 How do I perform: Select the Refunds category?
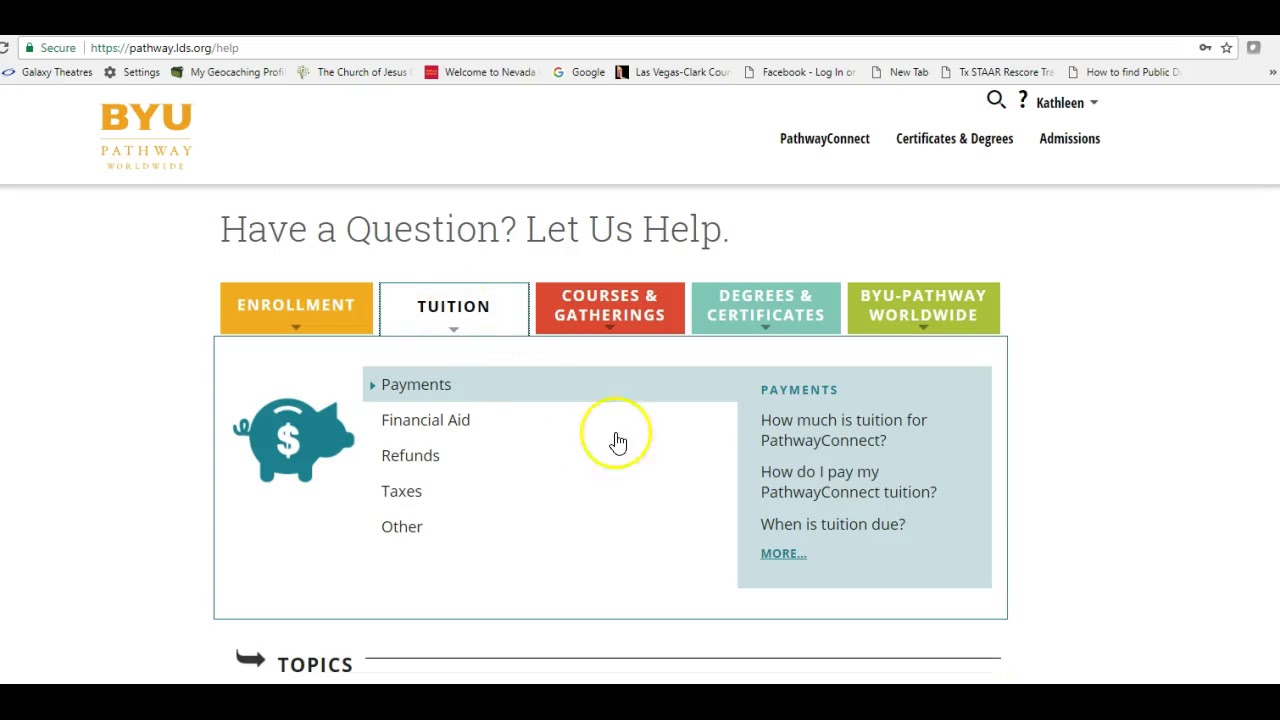[410, 456]
